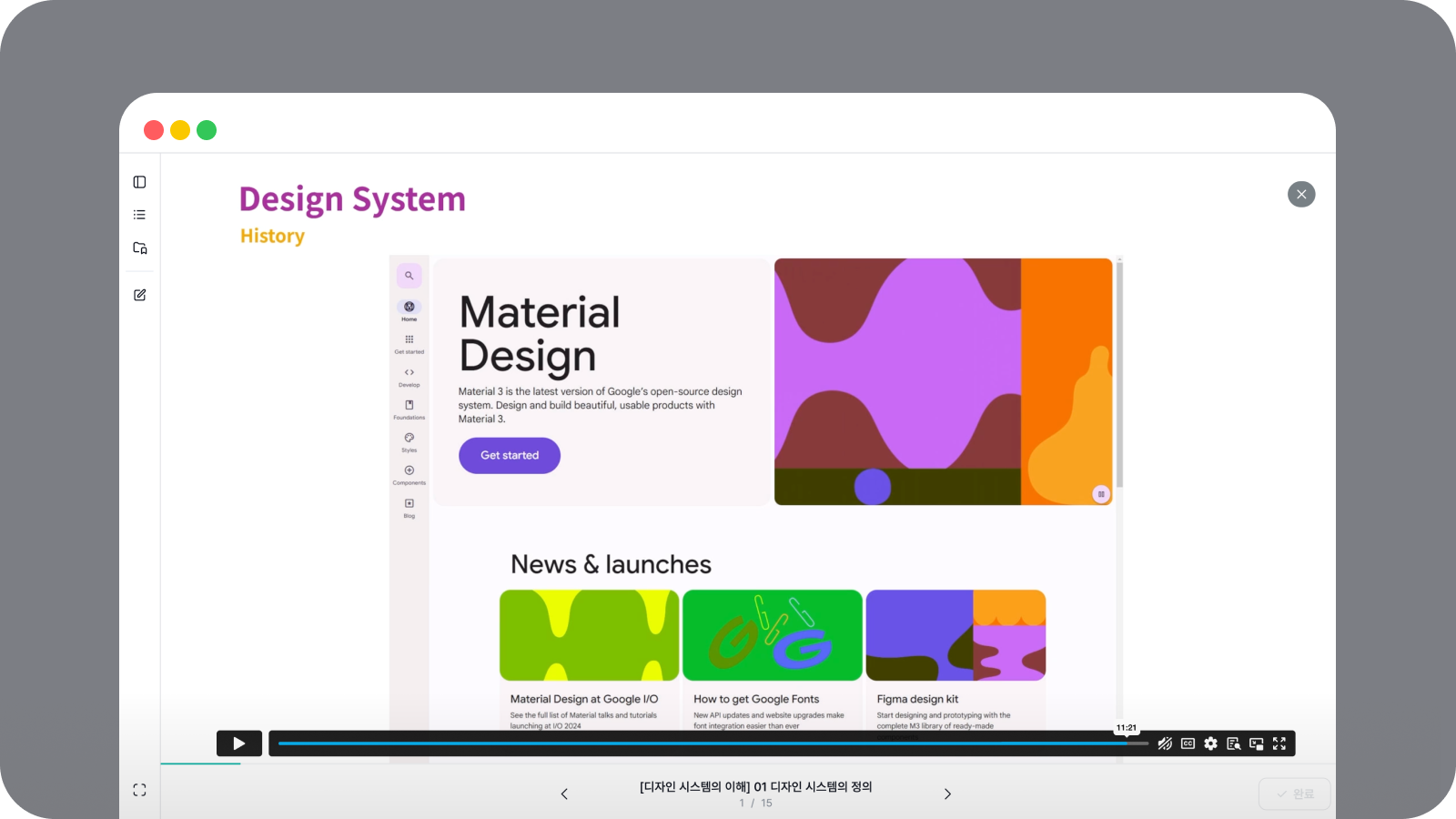
Task: Toggle closed captions (CC)
Action: tap(1188, 743)
